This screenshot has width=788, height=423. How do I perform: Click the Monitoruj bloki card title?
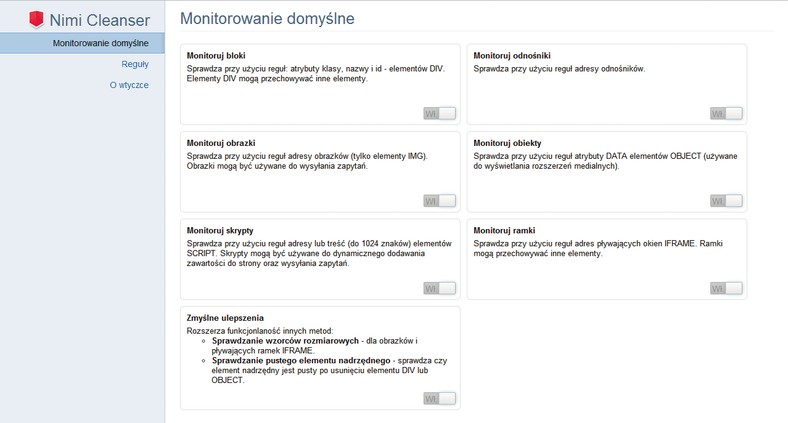[x=216, y=56]
